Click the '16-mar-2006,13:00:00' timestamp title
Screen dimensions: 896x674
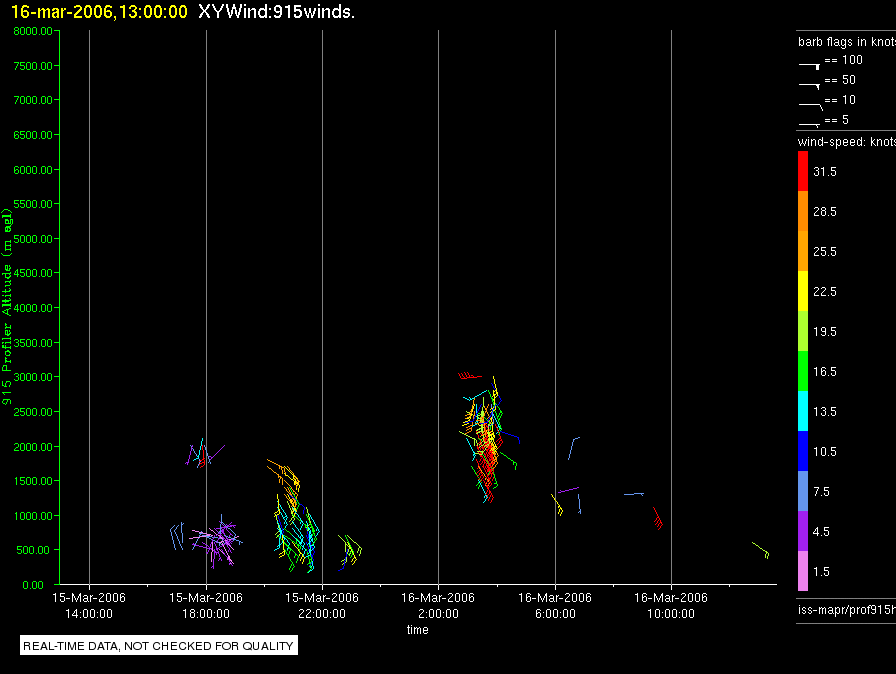(x=99, y=11)
